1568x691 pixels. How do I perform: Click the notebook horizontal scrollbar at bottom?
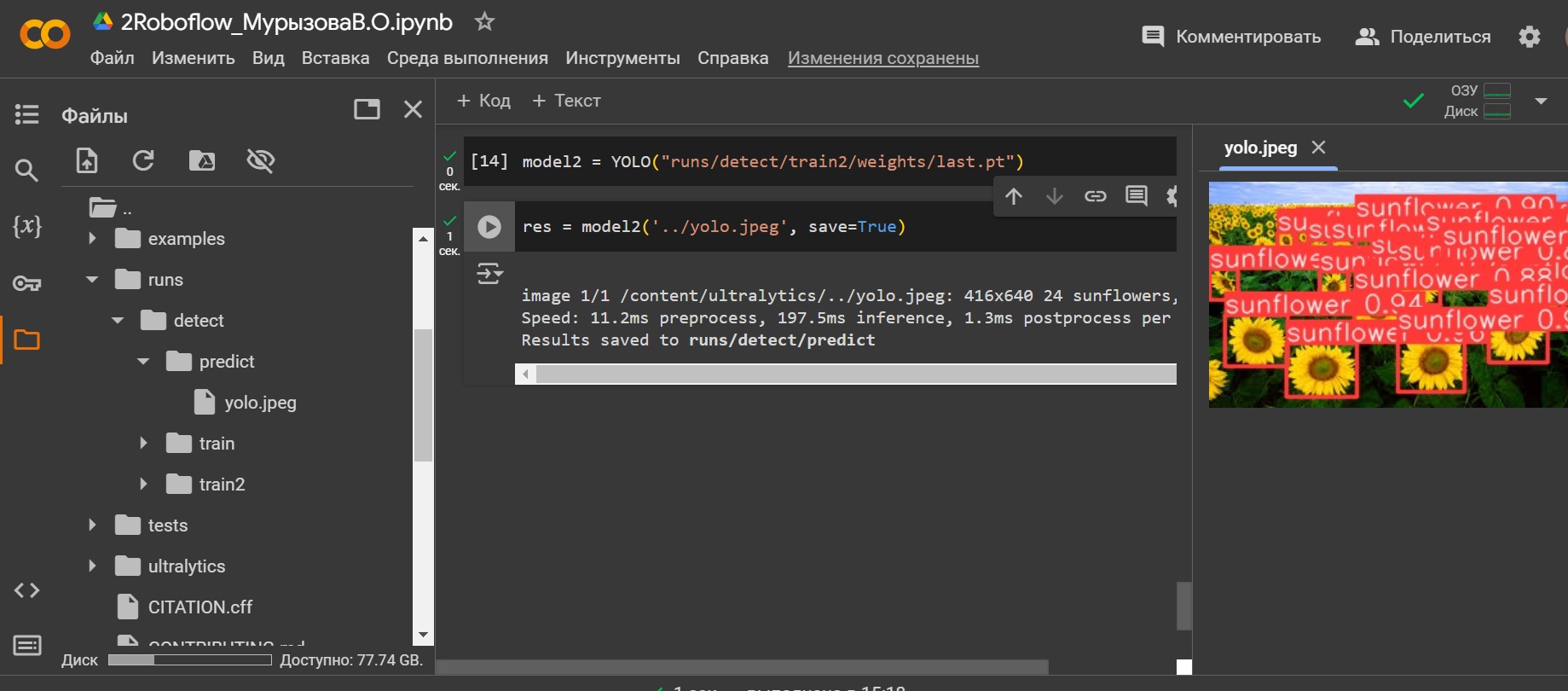[742, 667]
